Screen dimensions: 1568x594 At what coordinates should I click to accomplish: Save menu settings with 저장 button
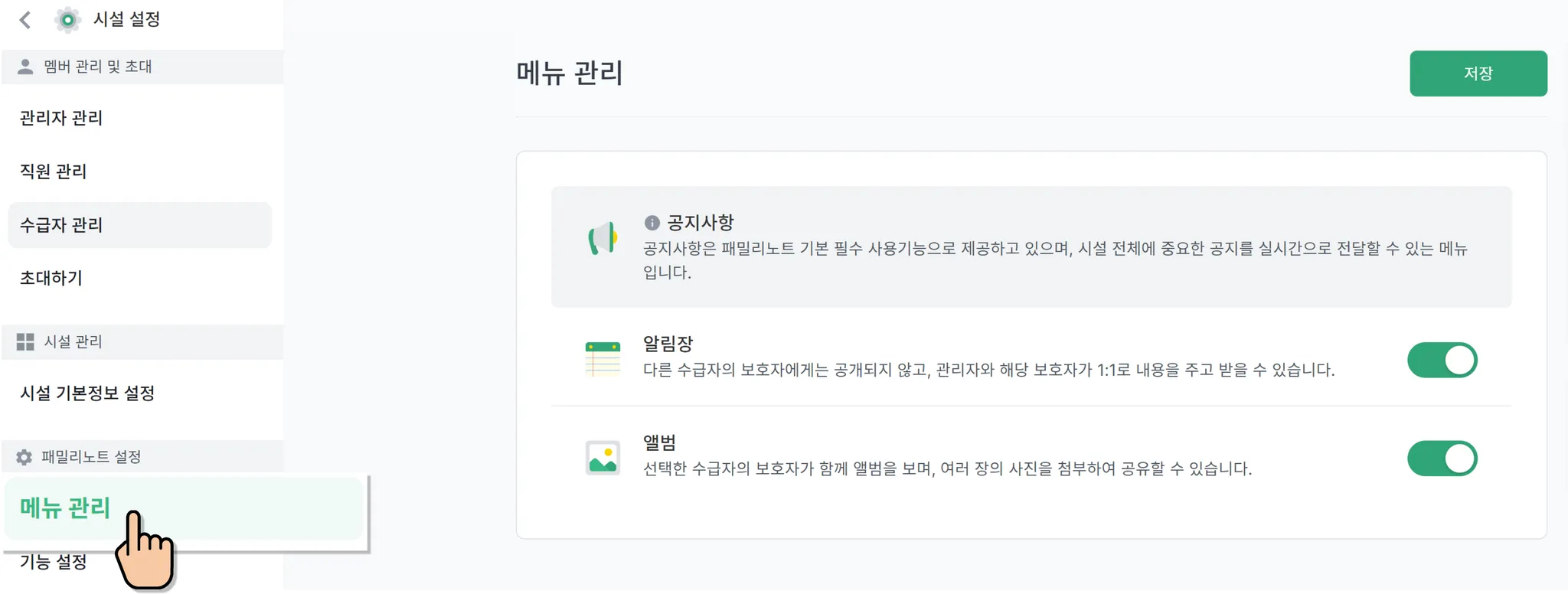click(1478, 73)
